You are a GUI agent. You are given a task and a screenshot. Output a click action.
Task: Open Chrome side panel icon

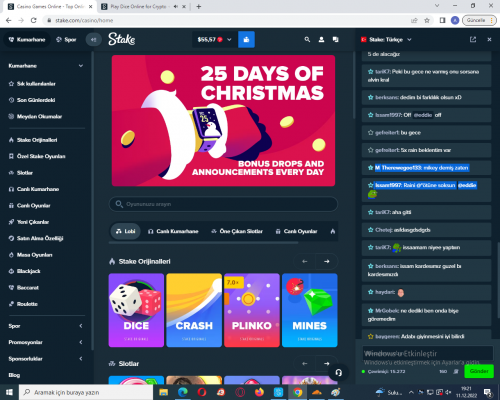pyautogui.click(x=442, y=20)
